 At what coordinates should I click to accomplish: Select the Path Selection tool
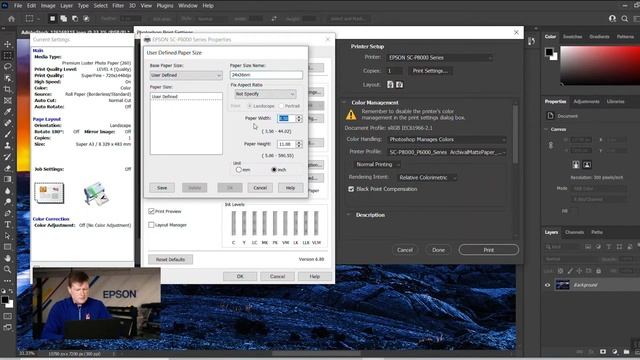coord(7,236)
